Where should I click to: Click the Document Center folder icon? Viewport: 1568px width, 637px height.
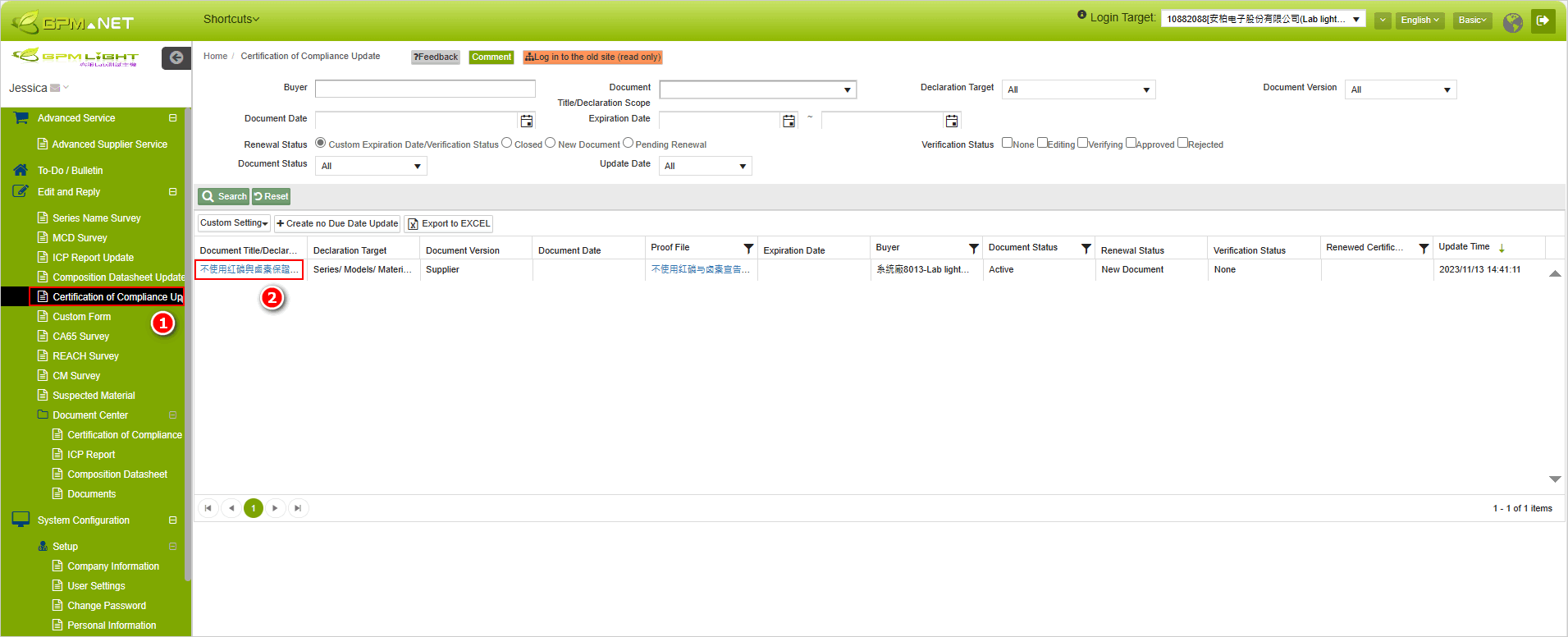[43, 415]
